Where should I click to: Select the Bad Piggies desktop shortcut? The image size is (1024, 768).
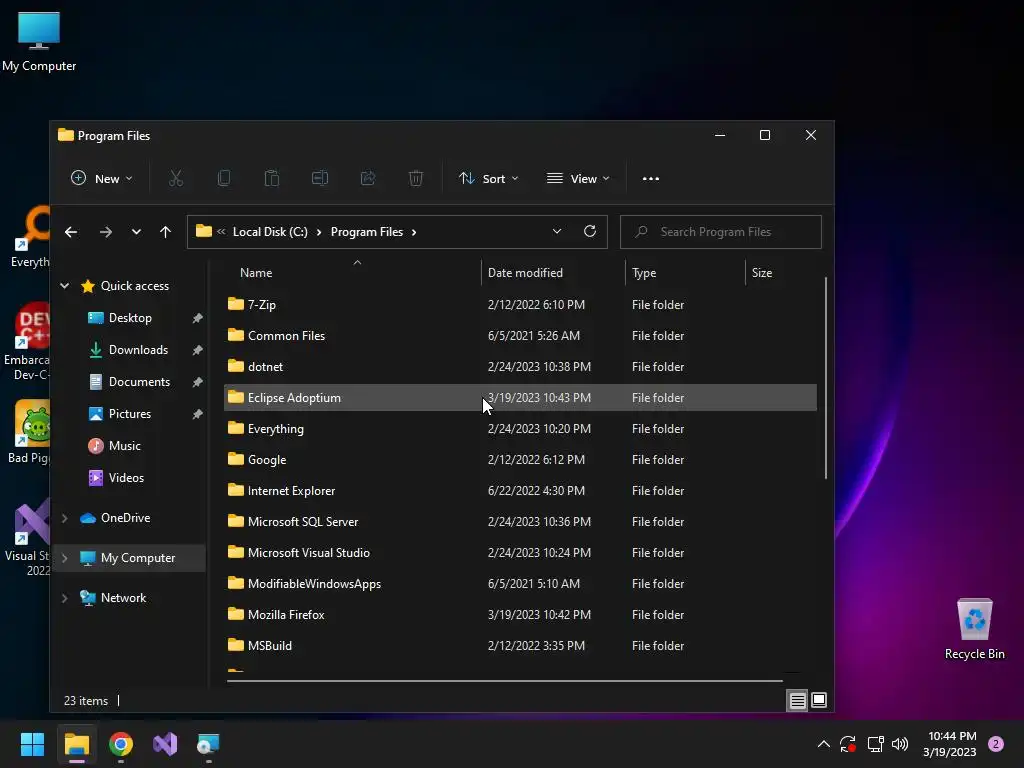point(30,432)
